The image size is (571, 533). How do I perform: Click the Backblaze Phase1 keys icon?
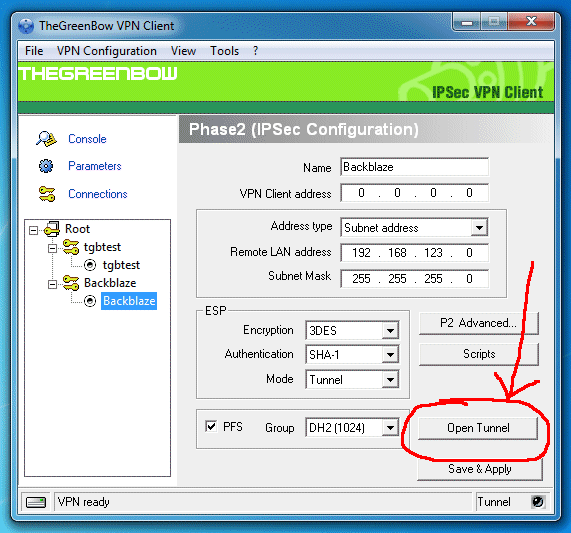click(71, 283)
